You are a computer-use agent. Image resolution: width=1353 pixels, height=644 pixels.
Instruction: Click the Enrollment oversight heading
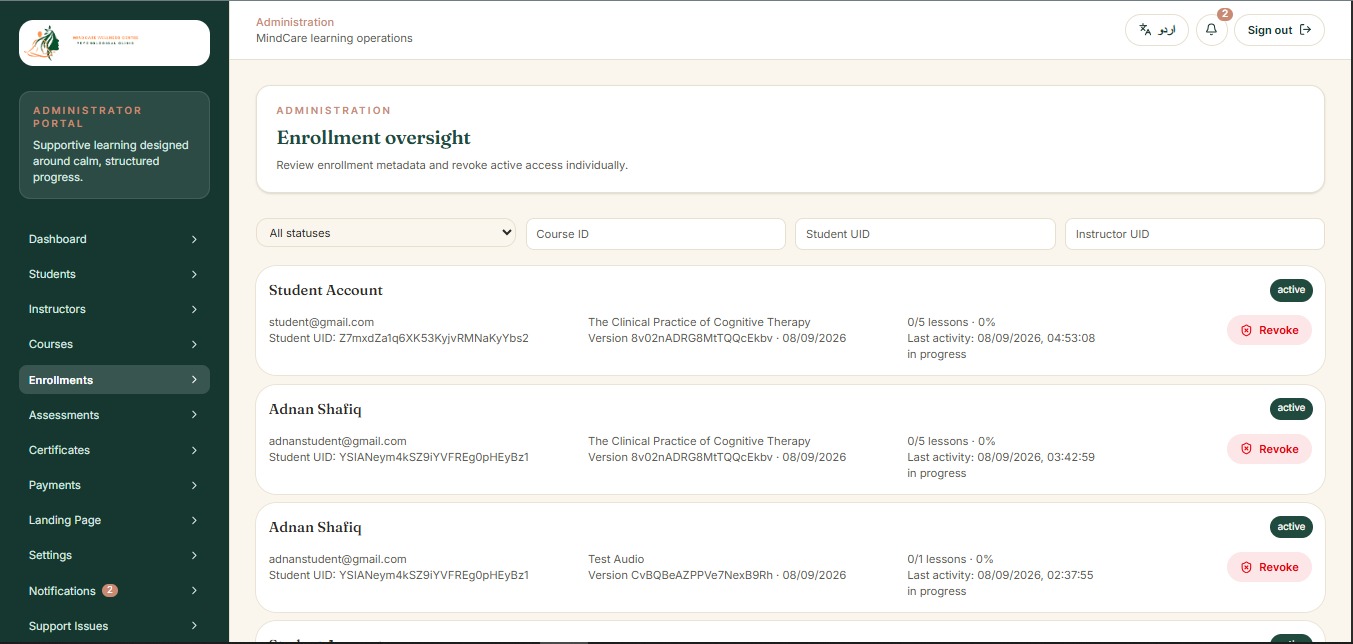(x=374, y=138)
